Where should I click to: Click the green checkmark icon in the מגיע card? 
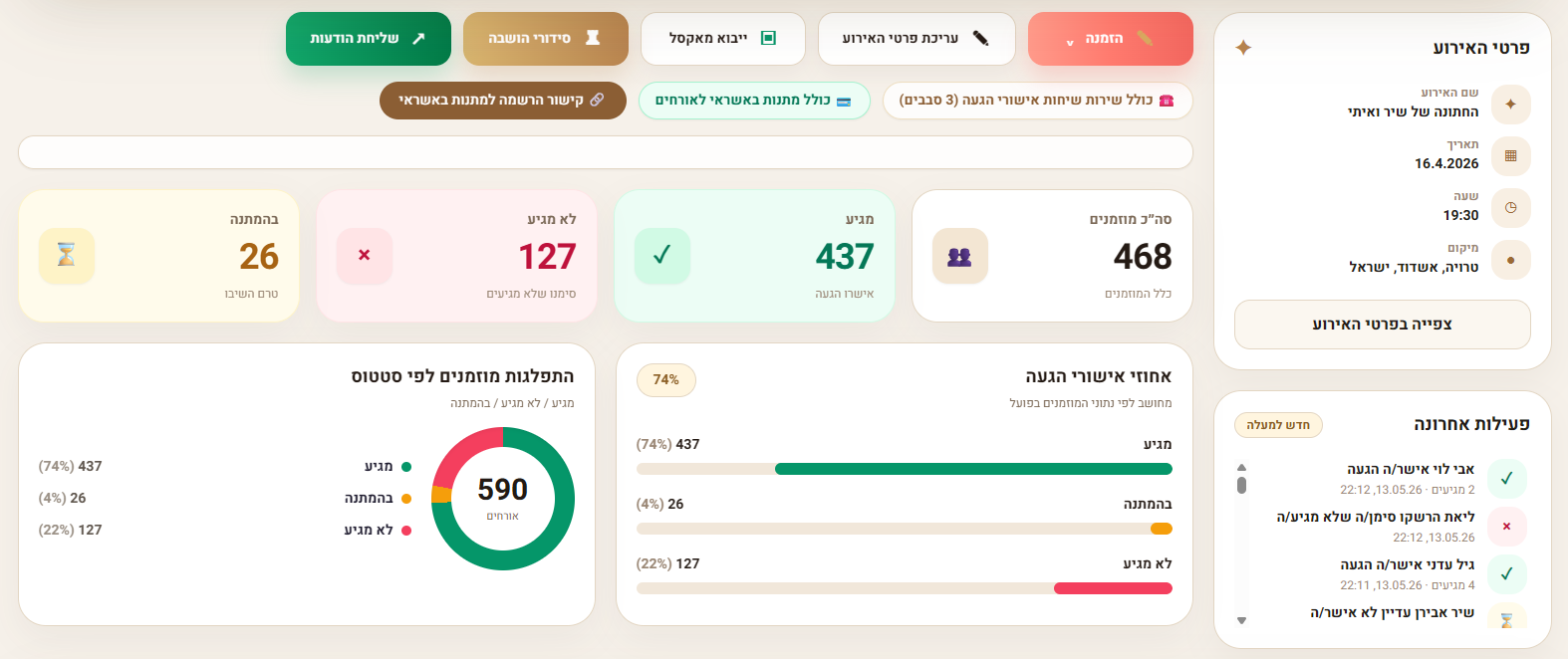[661, 256]
